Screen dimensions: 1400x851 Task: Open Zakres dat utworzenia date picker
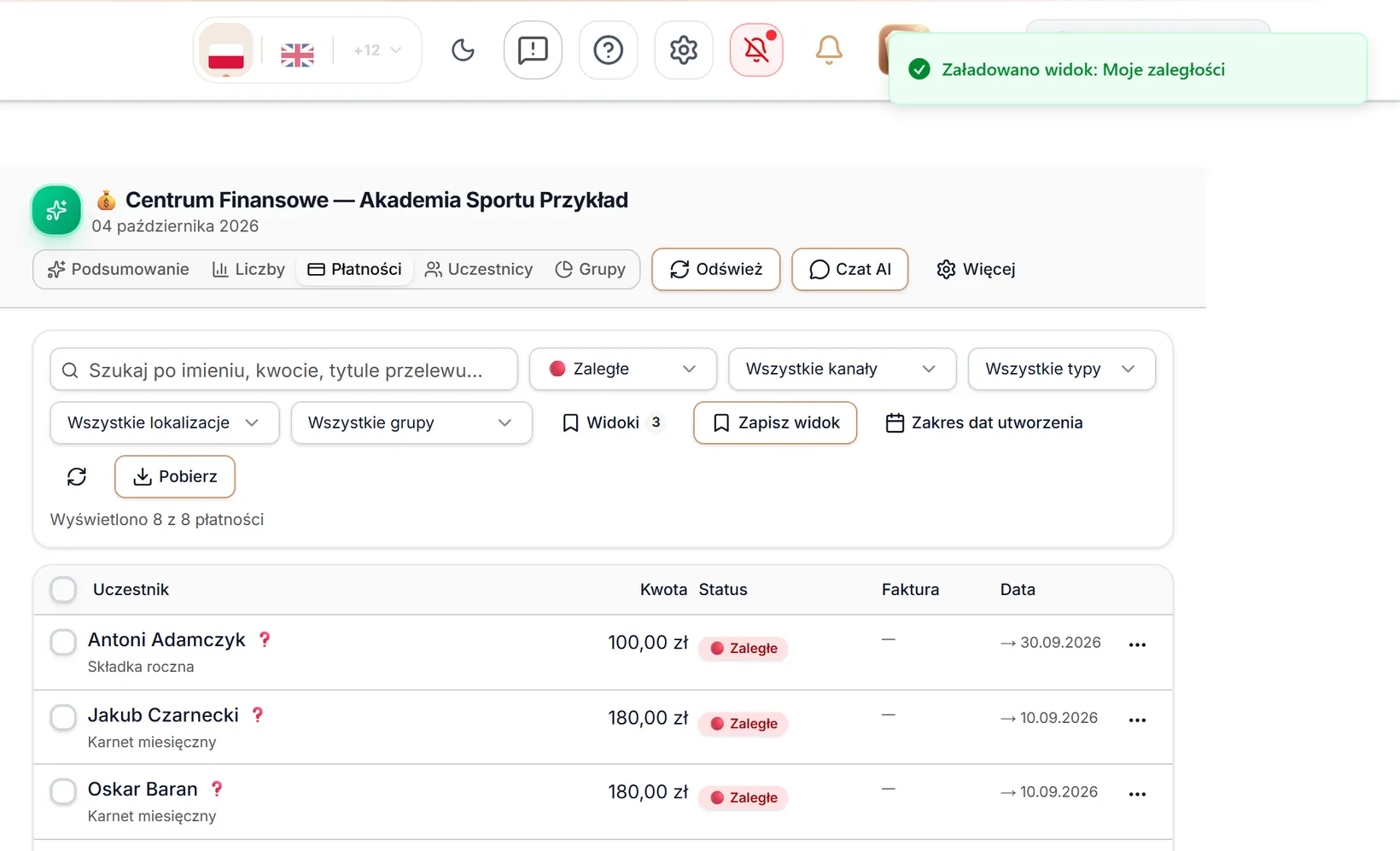pos(984,423)
